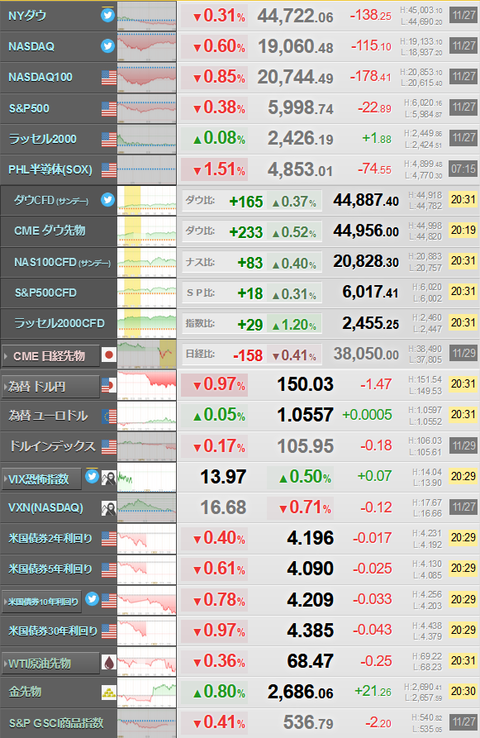Open the ドルインデックス link
Viewport: 480px width, 738px height.
click(52, 446)
